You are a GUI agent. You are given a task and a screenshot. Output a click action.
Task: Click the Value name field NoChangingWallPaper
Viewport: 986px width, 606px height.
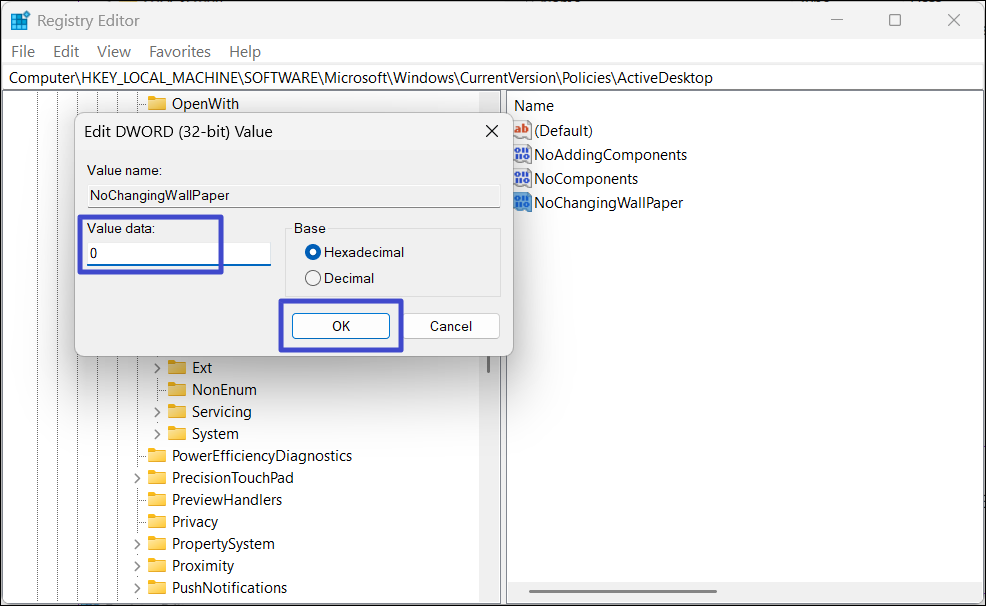click(294, 196)
